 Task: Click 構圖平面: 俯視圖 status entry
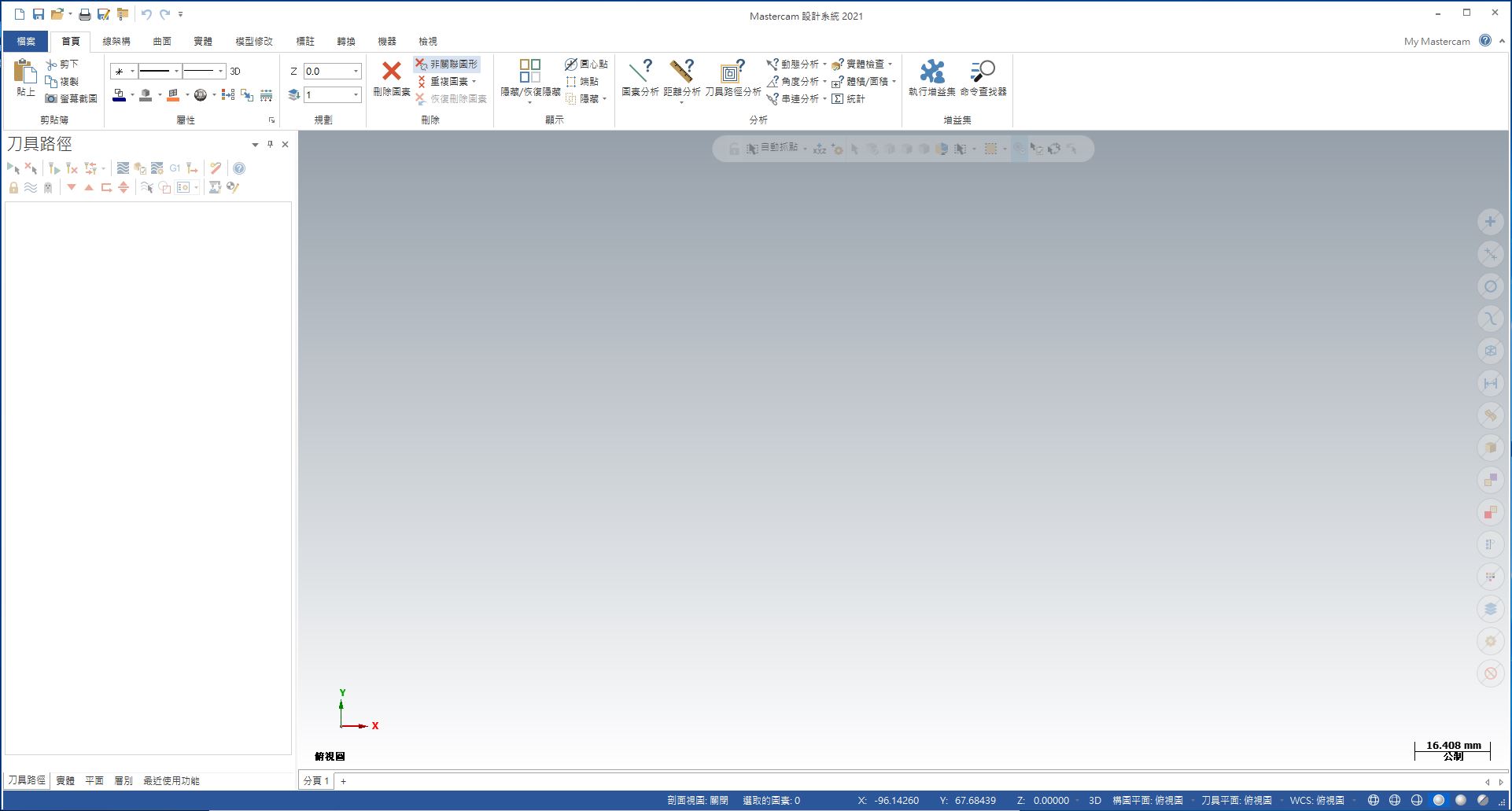coord(1148,800)
